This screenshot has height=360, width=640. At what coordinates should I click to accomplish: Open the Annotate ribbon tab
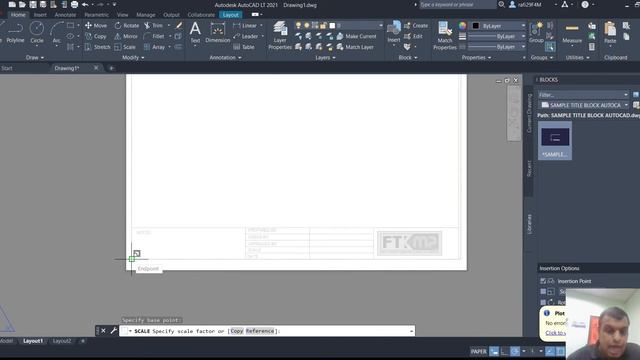[65, 15]
